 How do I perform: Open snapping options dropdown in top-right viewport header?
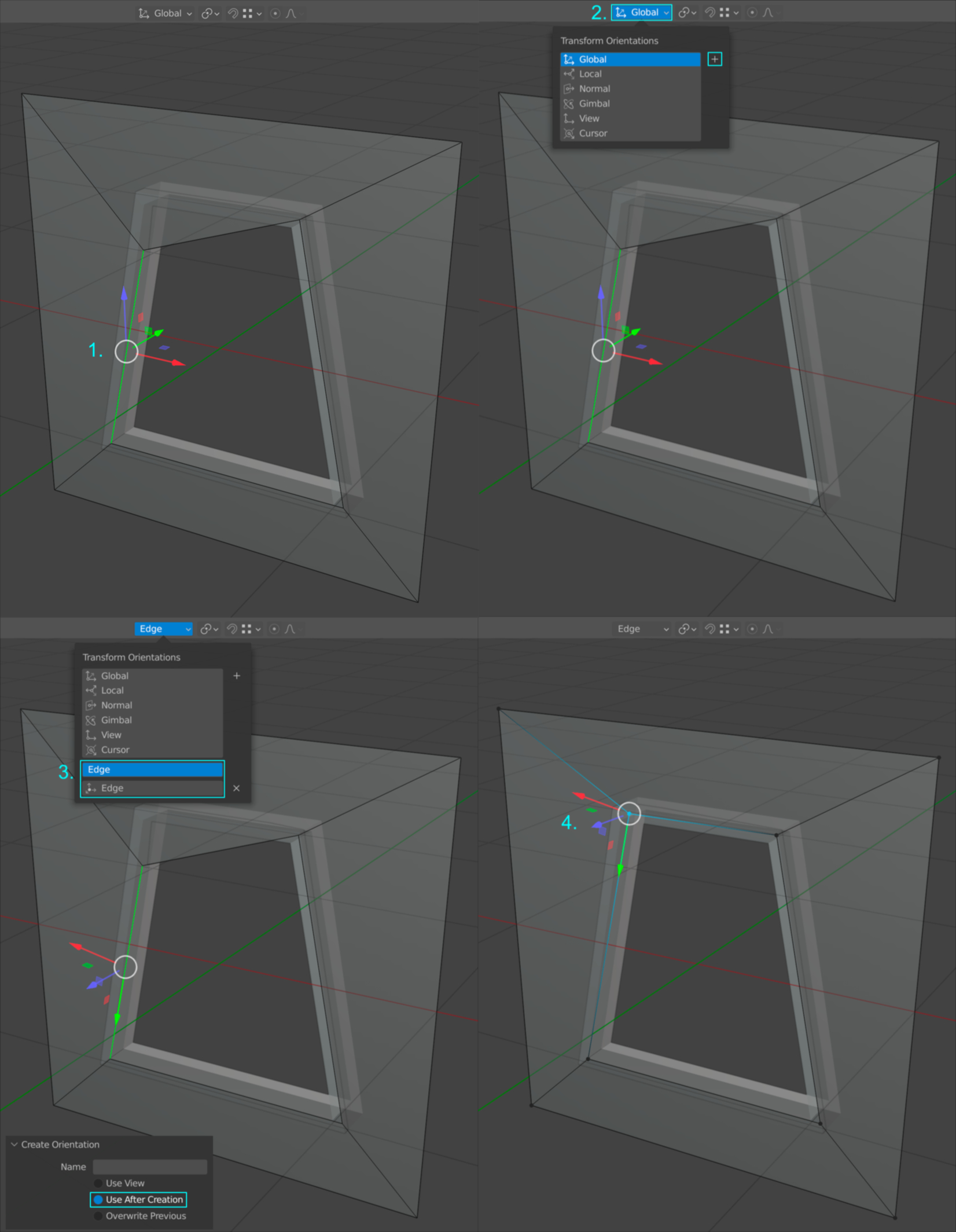729,12
